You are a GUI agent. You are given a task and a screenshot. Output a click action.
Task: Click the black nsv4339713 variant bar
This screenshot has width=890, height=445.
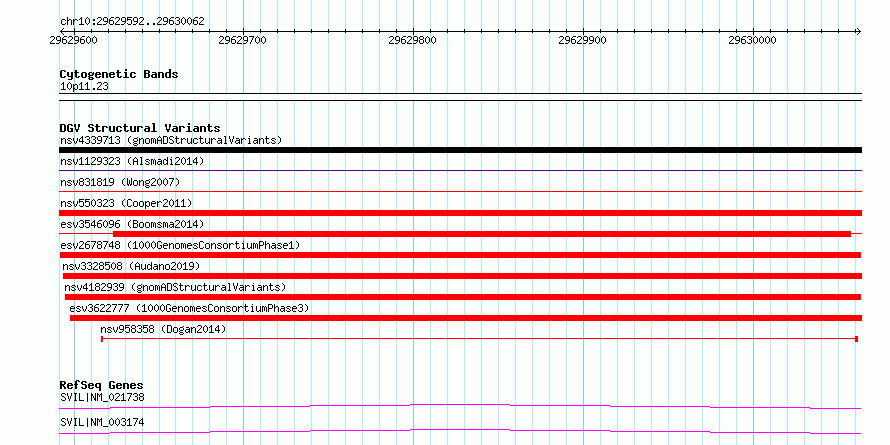[x=460, y=150]
